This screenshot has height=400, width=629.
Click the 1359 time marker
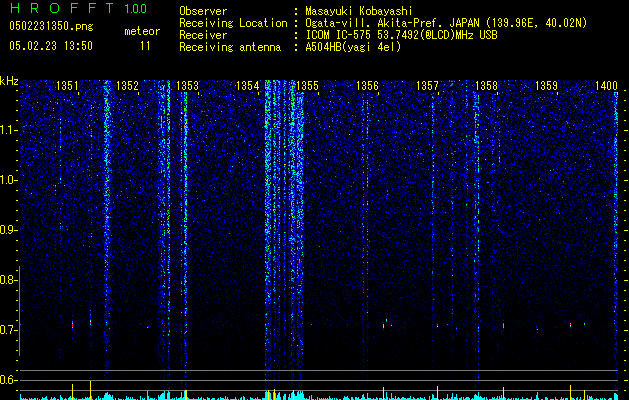click(547, 86)
